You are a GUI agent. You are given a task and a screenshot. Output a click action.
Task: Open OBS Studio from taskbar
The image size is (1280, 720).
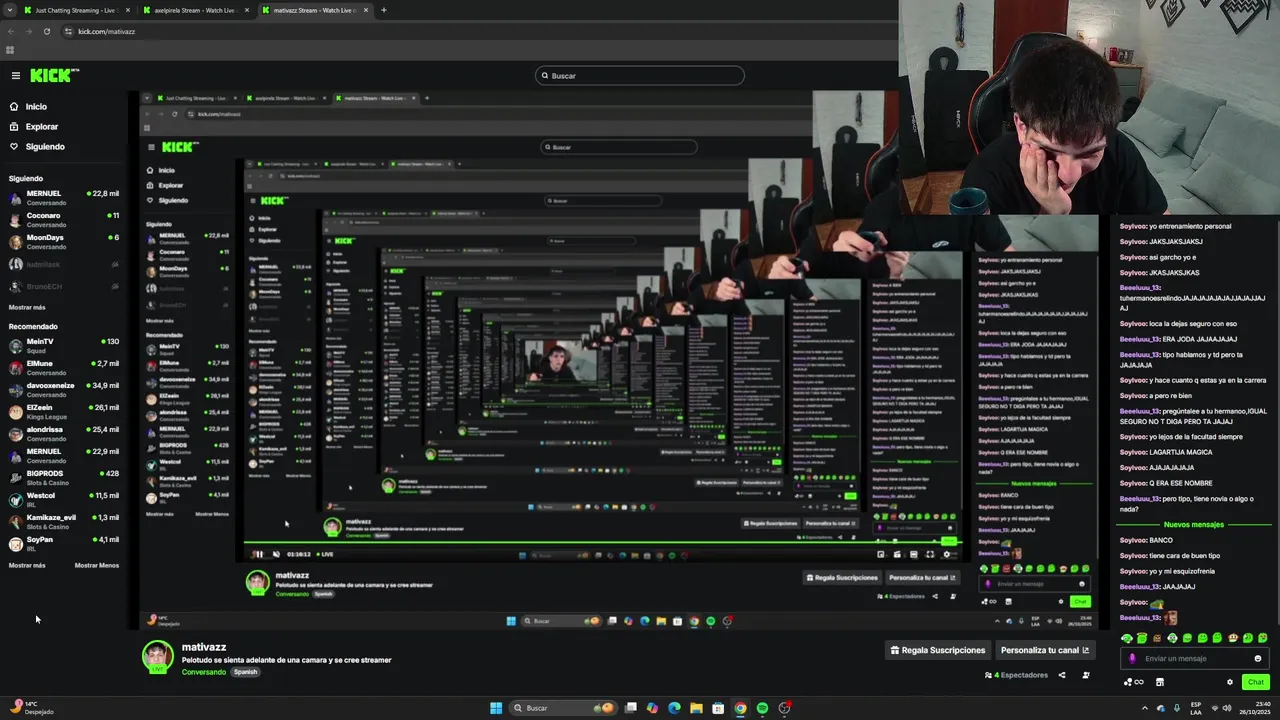(785, 708)
